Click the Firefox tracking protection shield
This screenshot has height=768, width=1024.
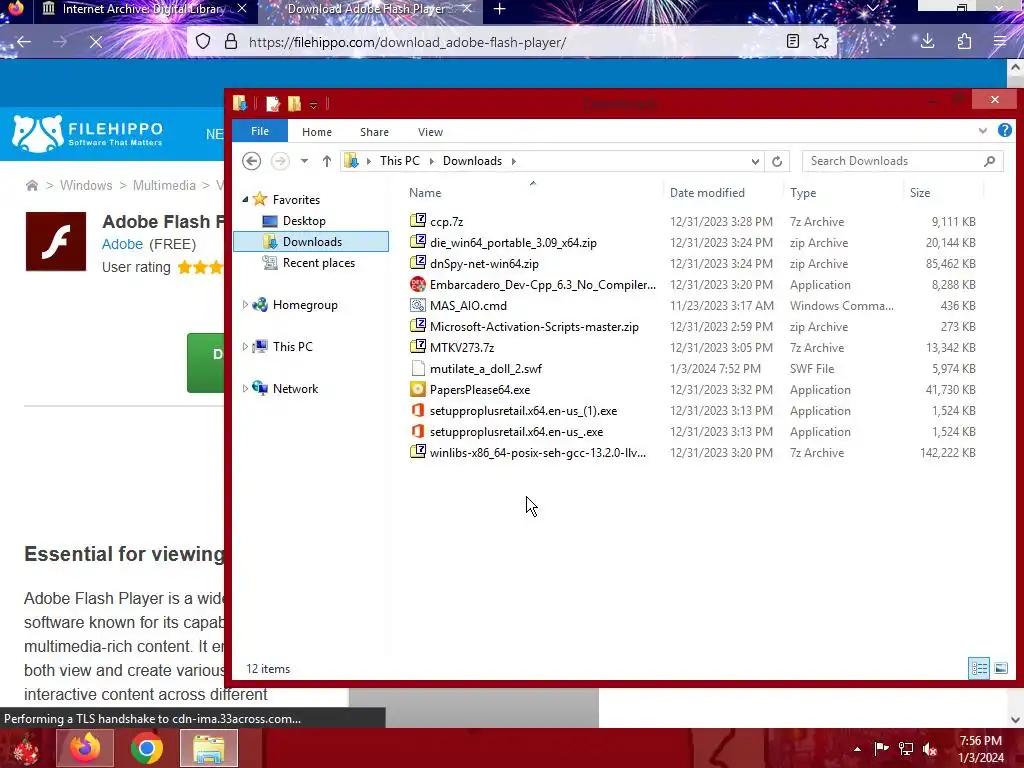[203, 42]
